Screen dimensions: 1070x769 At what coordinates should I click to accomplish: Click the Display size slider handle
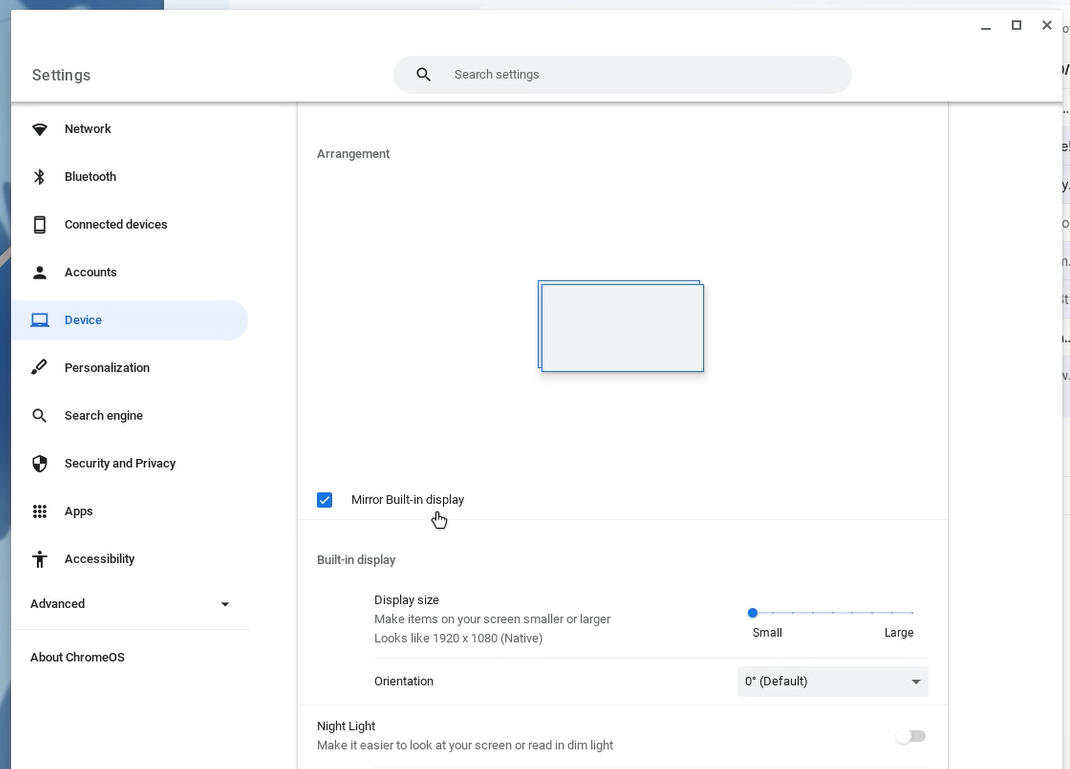753,613
